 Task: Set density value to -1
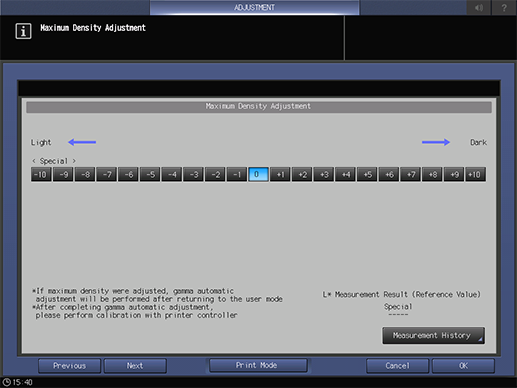(x=237, y=174)
